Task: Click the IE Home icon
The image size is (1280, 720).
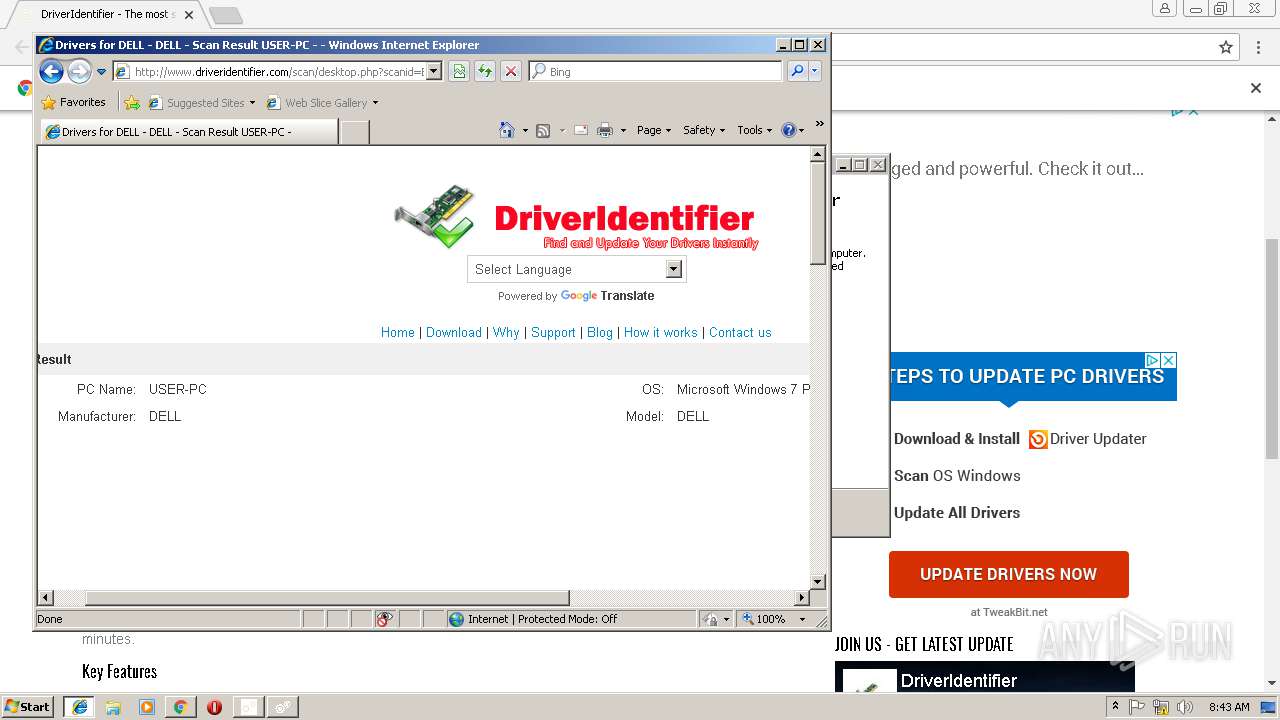Action: click(x=507, y=130)
